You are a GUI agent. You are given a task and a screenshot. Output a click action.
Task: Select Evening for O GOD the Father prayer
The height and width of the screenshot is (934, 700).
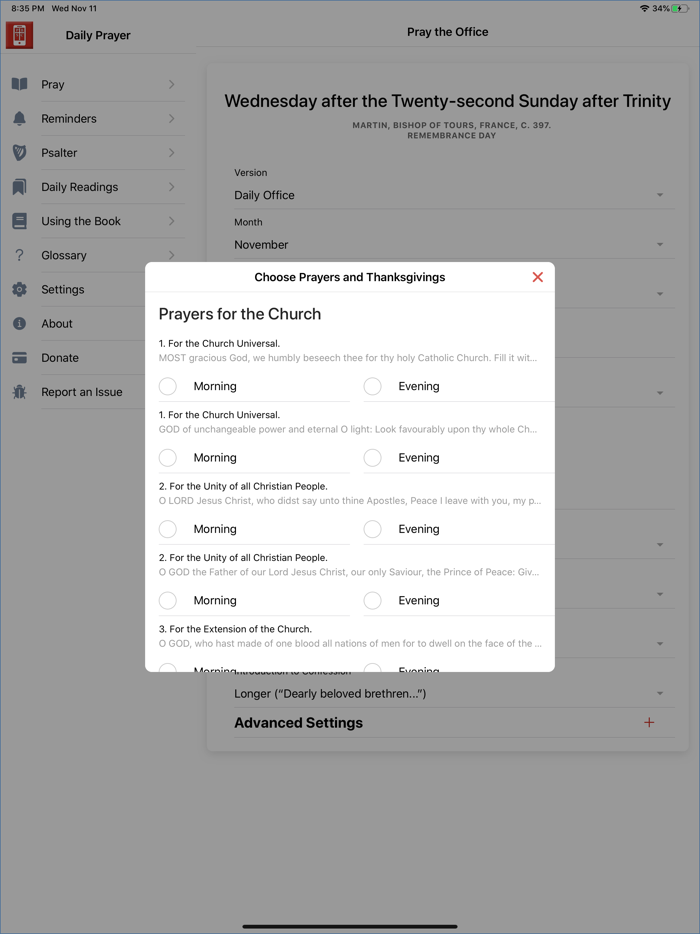coord(373,600)
